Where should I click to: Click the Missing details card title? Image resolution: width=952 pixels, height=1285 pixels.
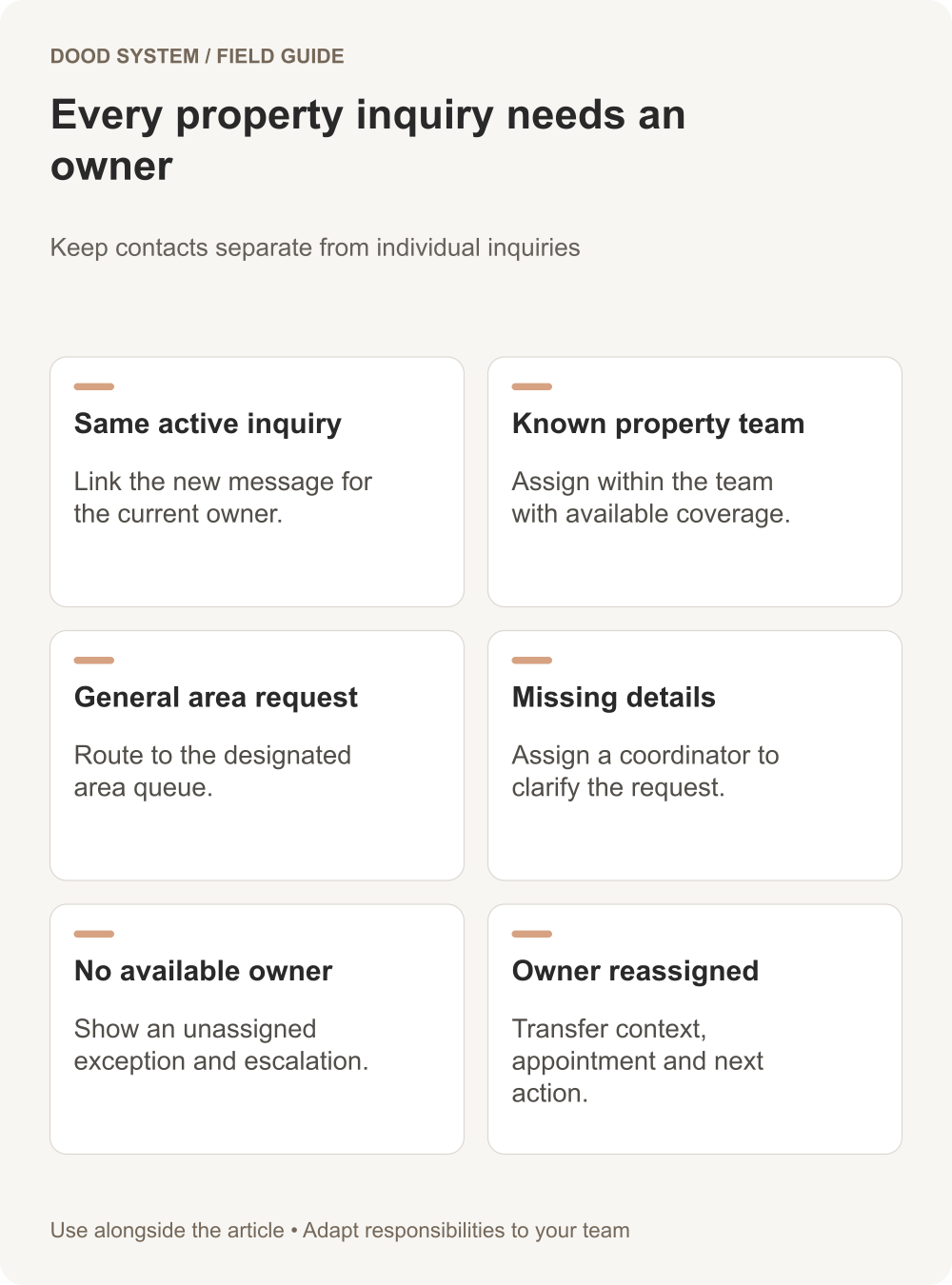tap(613, 698)
